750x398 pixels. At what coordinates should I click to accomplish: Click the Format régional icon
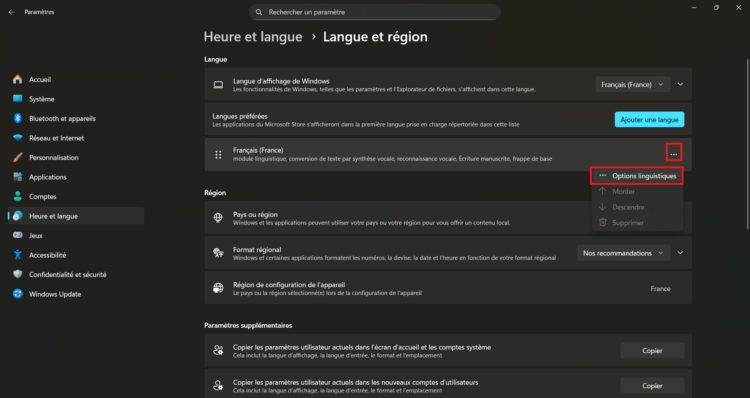(x=218, y=253)
